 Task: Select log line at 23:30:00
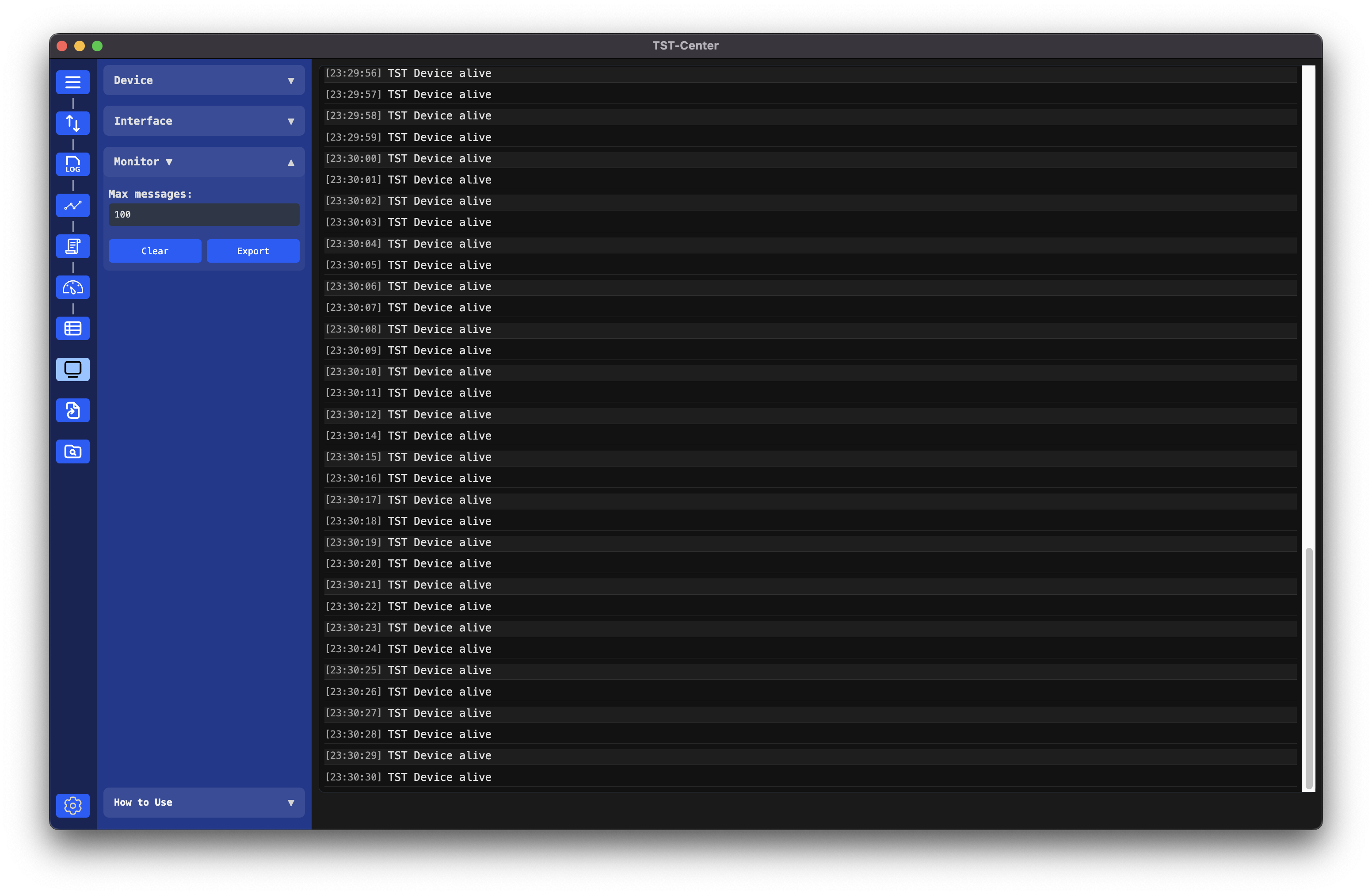pyautogui.click(x=810, y=159)
